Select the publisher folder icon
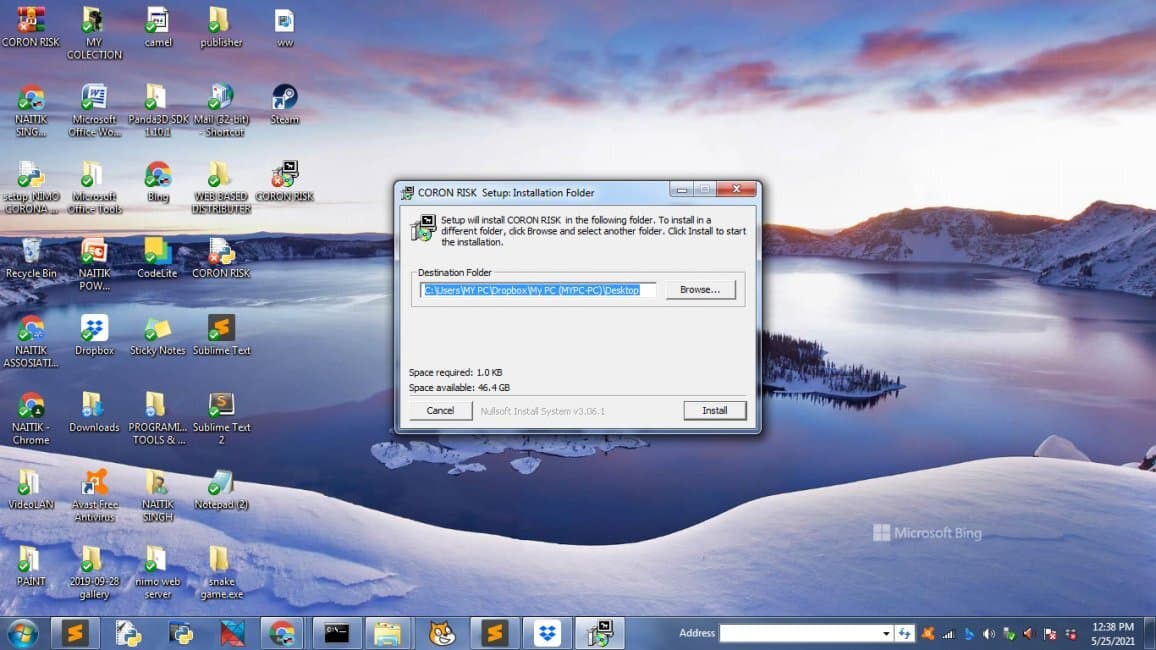The image size is (1156, 650). point(221,27)
